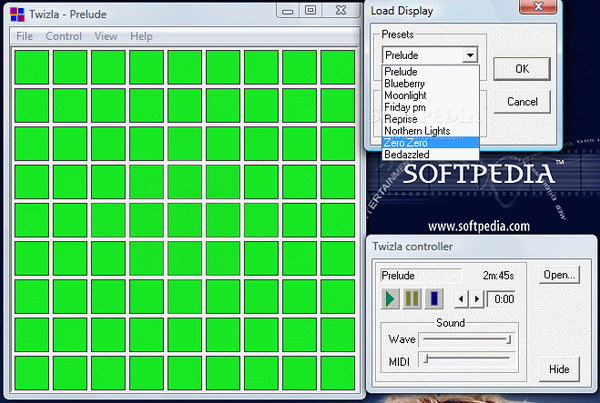Viewport: 600px width, 403px height.
Task: Pause playback in Twizla controller
Action: pyautogui.click(x=412, y=299)
